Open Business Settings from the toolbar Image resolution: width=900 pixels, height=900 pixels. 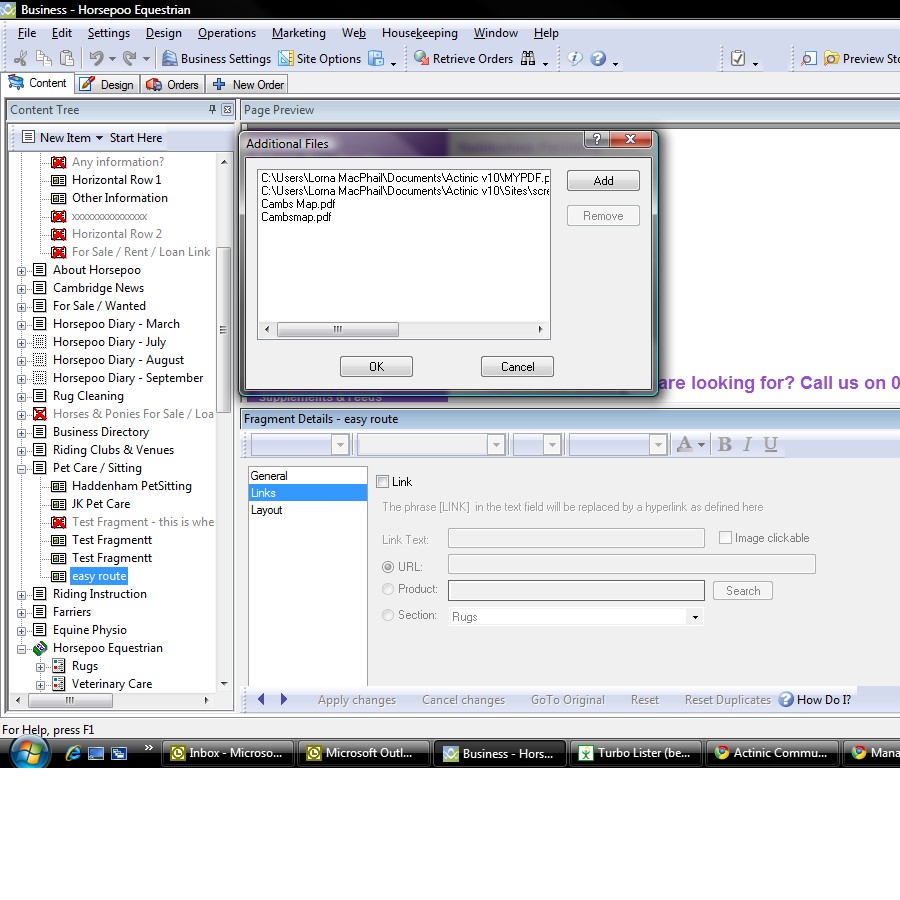pyautogui.click(x=216, y=59)
